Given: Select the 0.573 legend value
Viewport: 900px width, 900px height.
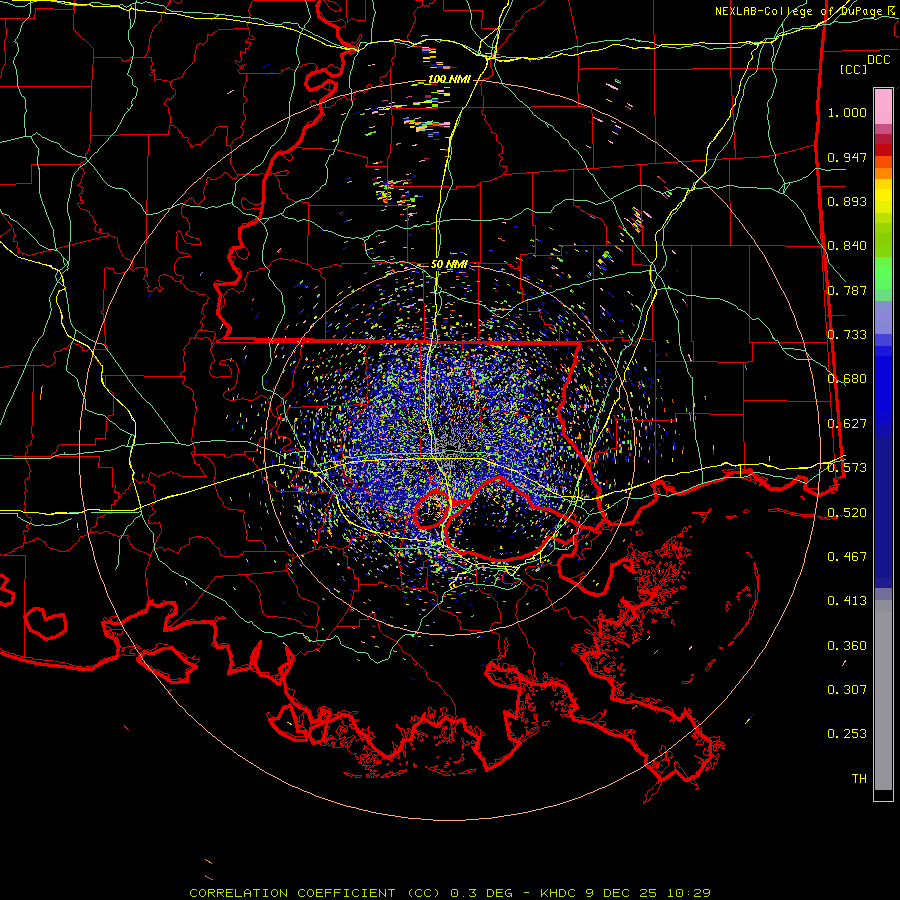Looking at the screenshot, I should [847, 468].
